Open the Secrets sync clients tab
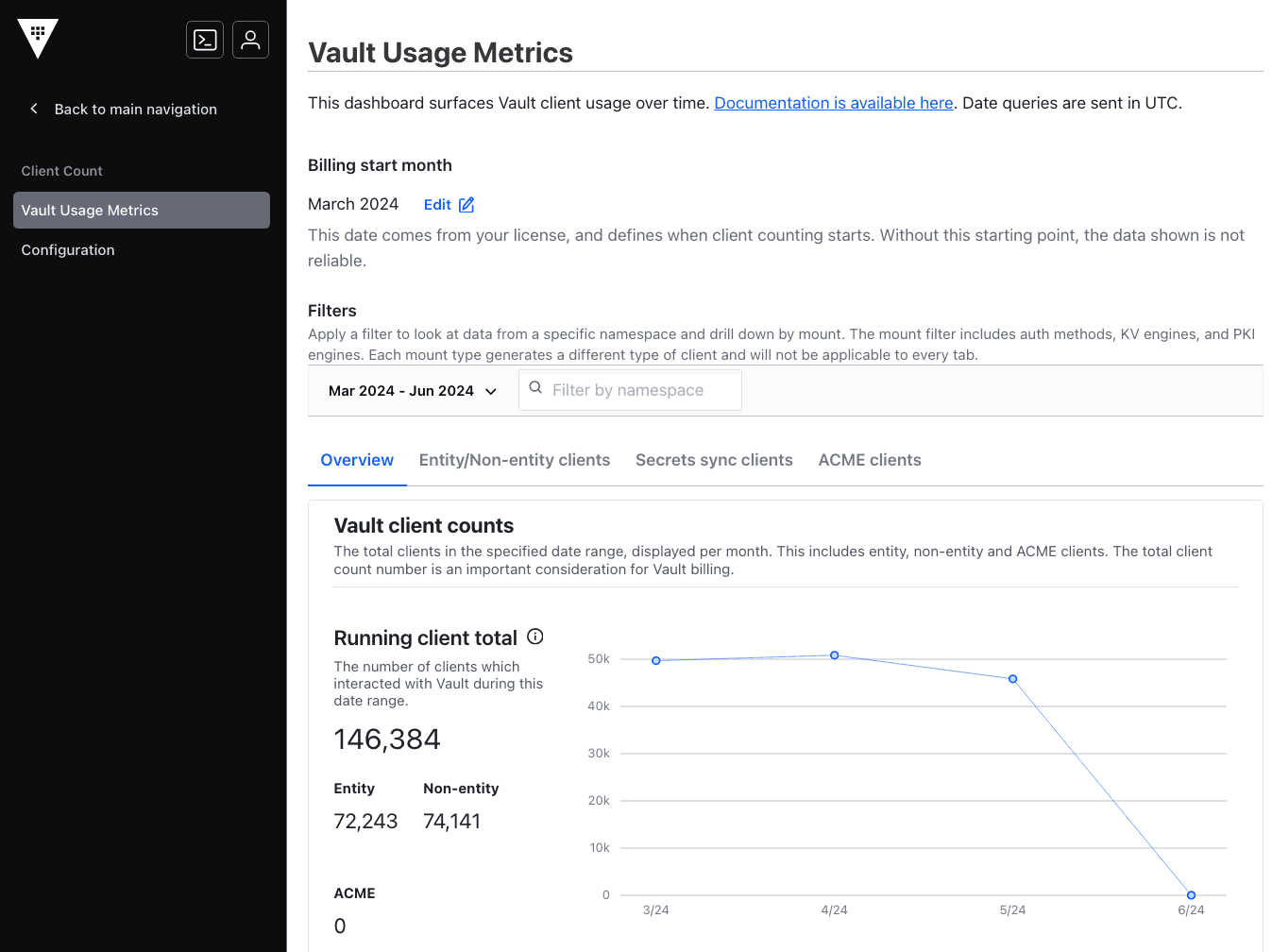 (x=714, y=460)
